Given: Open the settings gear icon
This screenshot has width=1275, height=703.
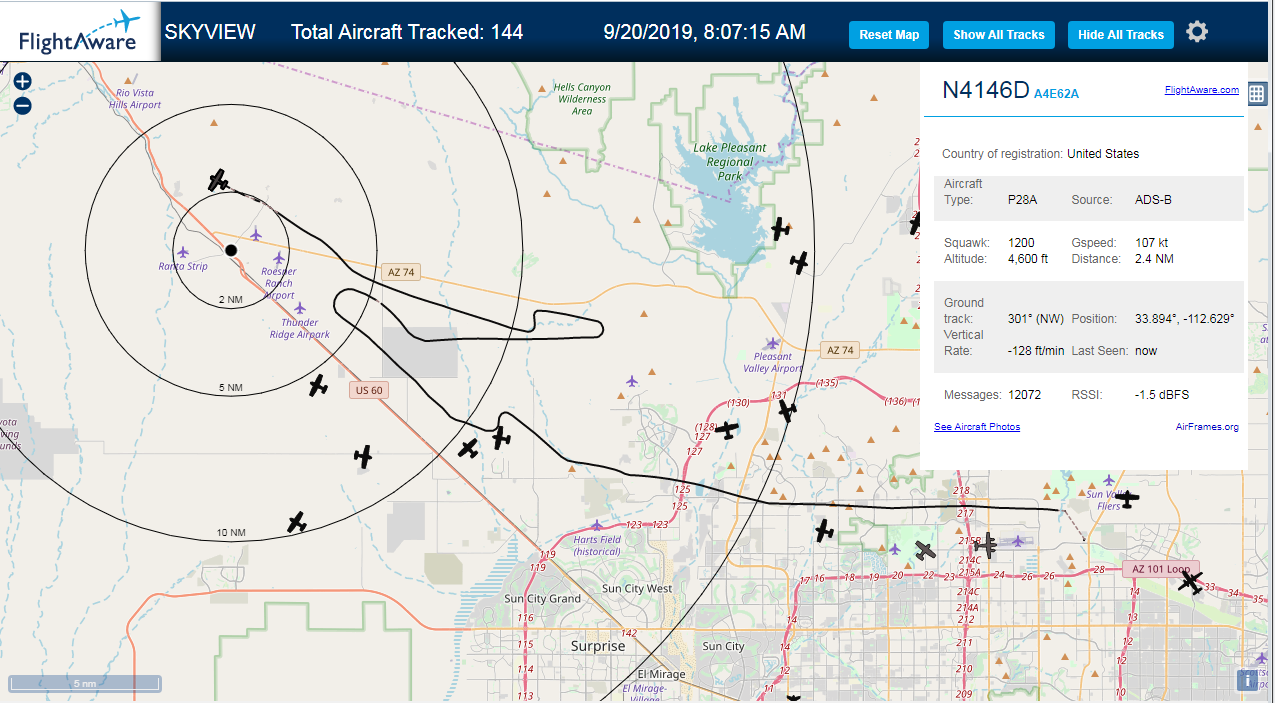Looking at the screenshot, I should tap(1197, 32).
